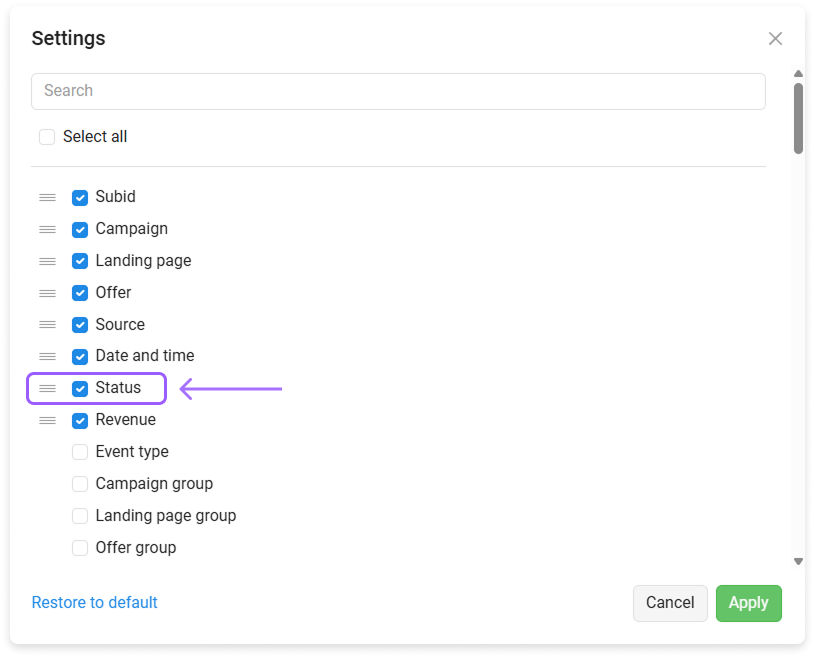Click the drag handle beside Campaign
Image resolution: width=815 pixels, height=658 pixels.
[x=47, y=229]
